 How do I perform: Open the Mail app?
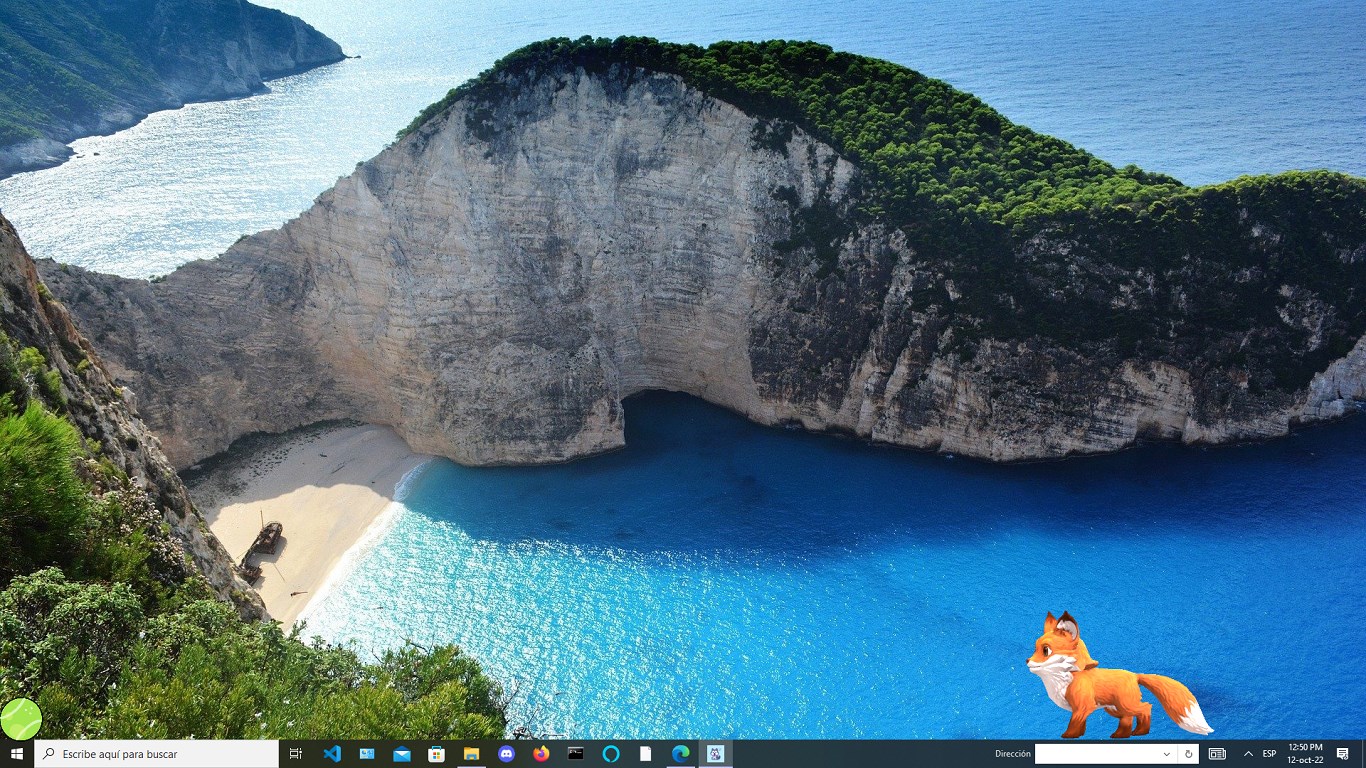(403, 754)
